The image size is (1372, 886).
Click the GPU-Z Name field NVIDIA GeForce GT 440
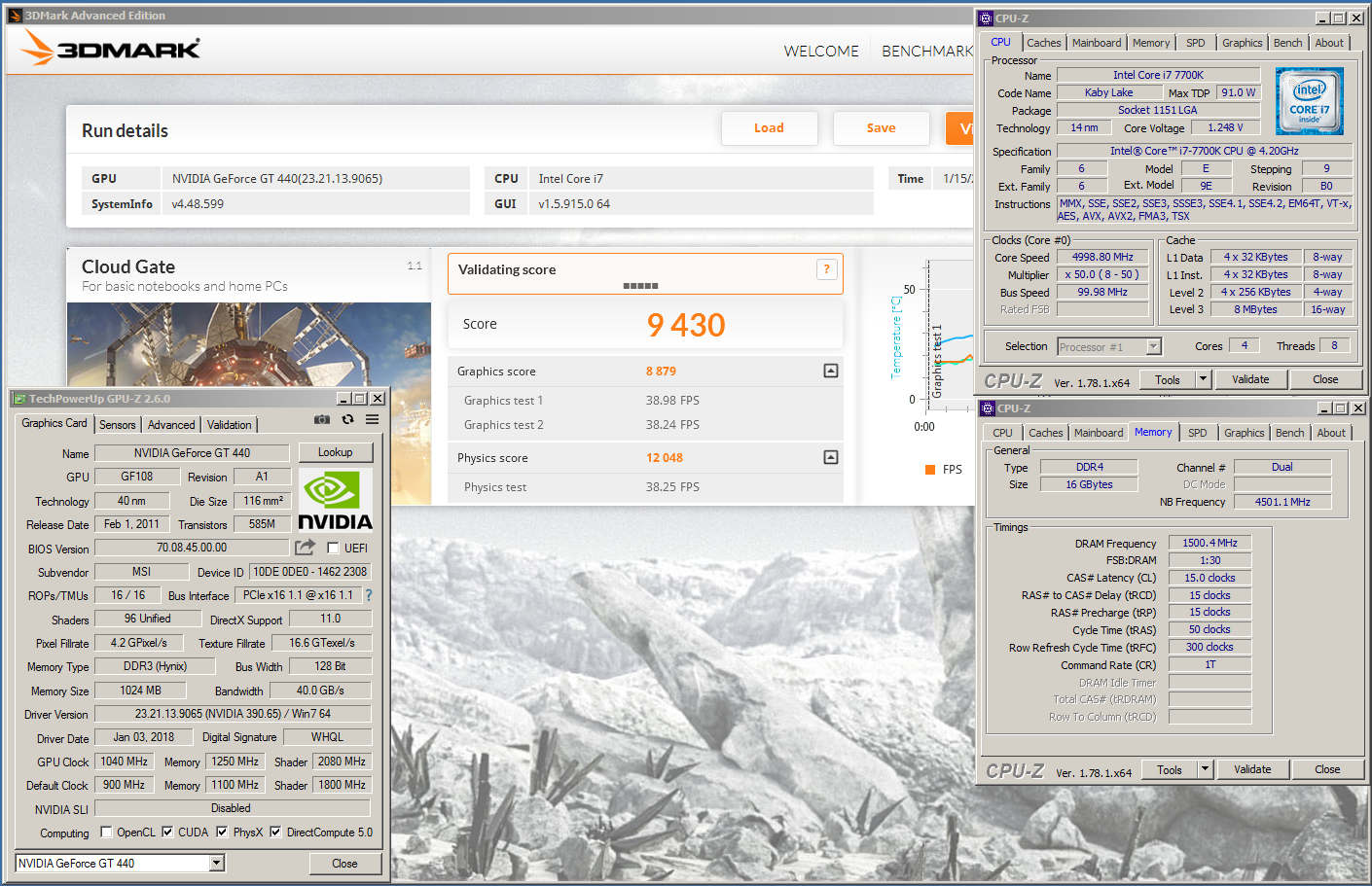click(192, 452)
